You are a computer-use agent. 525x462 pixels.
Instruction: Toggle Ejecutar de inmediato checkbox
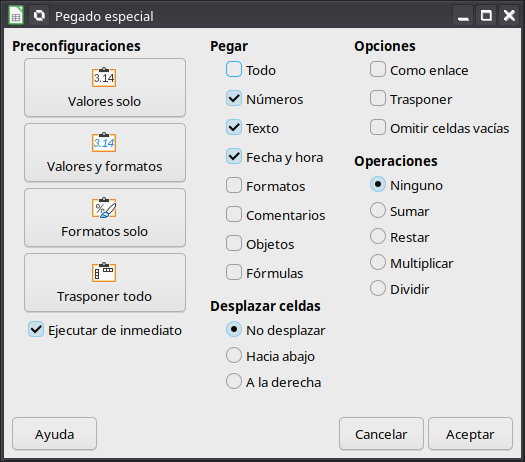(x=36, y=329)
